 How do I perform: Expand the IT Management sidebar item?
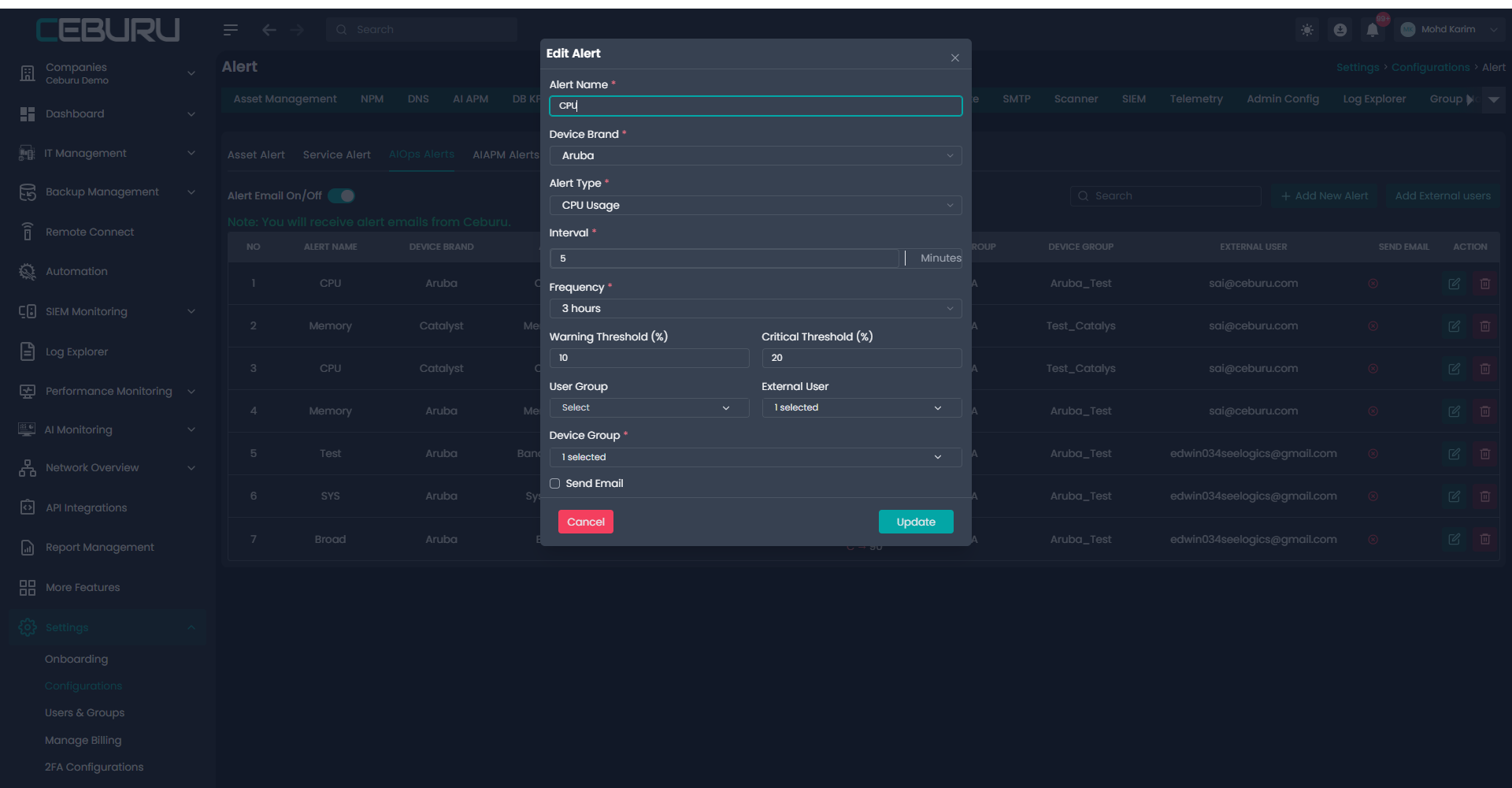108,154
